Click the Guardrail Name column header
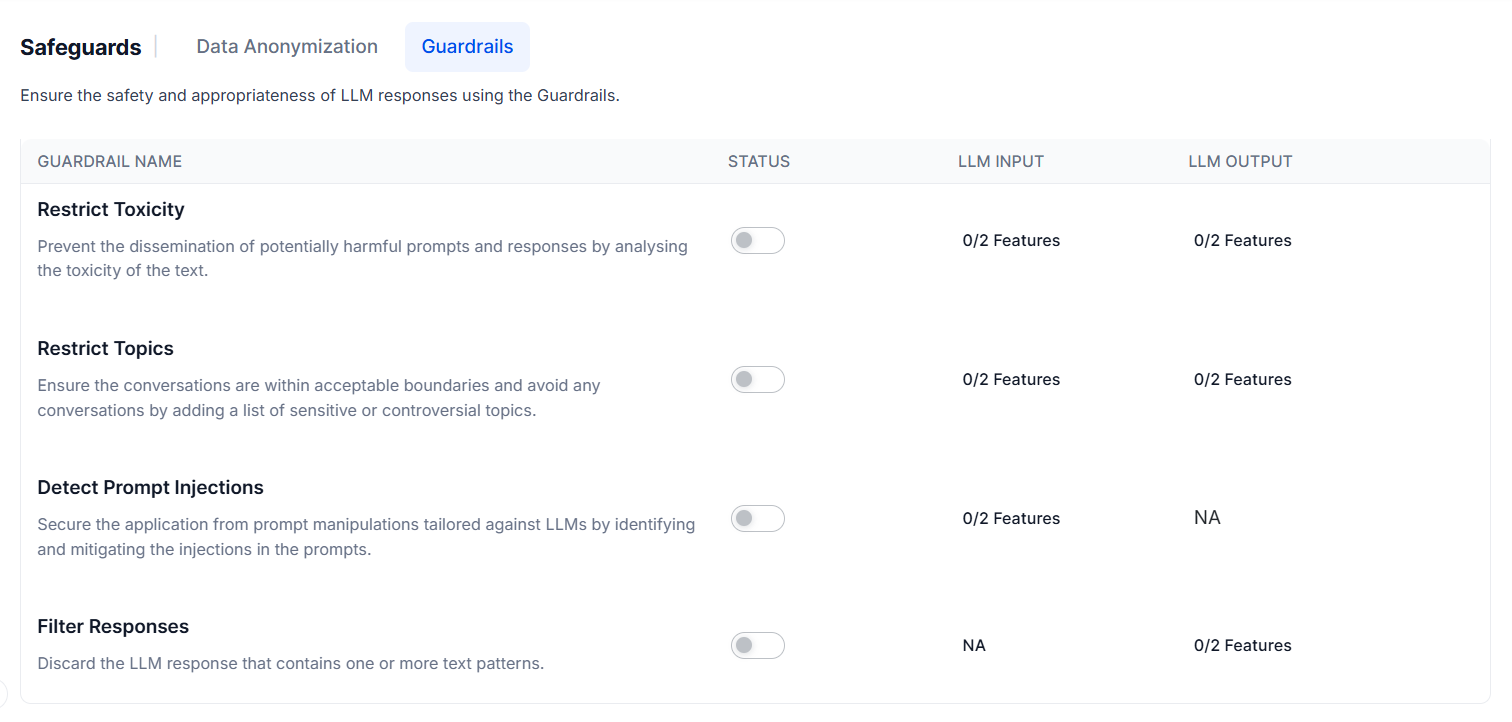The height and width of the screenshot is (722, 1512). point(110,162)
